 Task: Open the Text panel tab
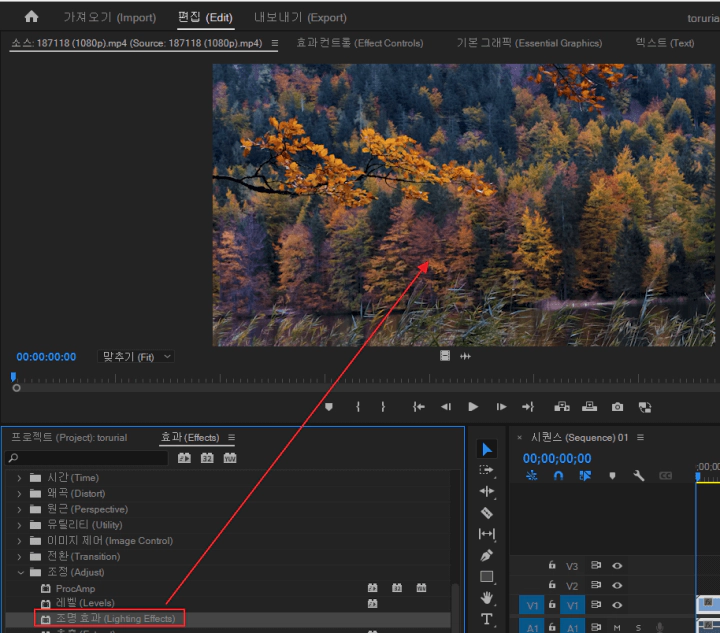click(x=664, y=43)
